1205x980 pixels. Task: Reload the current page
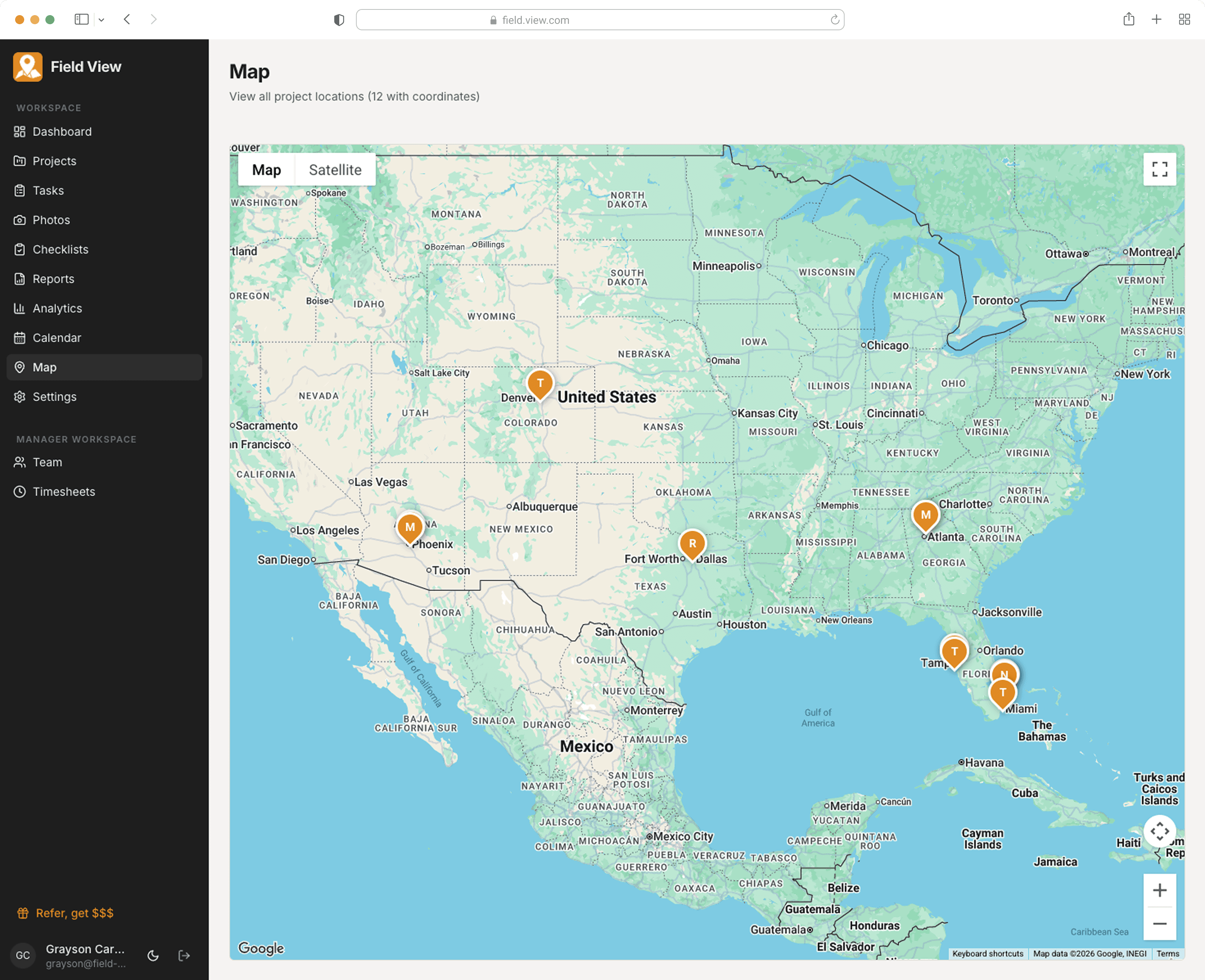[835, 20]
